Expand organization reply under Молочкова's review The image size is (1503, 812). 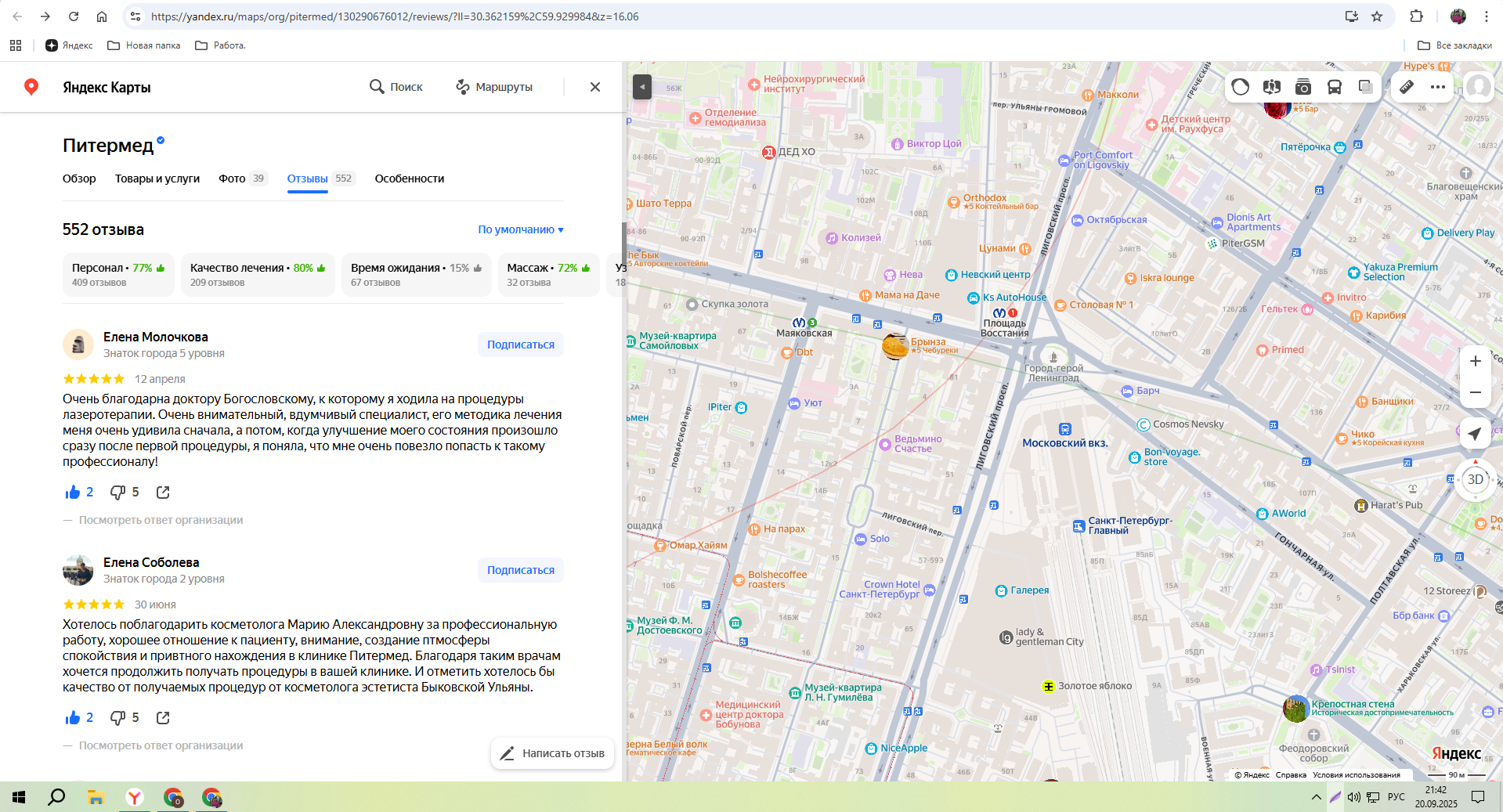pos(161,520)
